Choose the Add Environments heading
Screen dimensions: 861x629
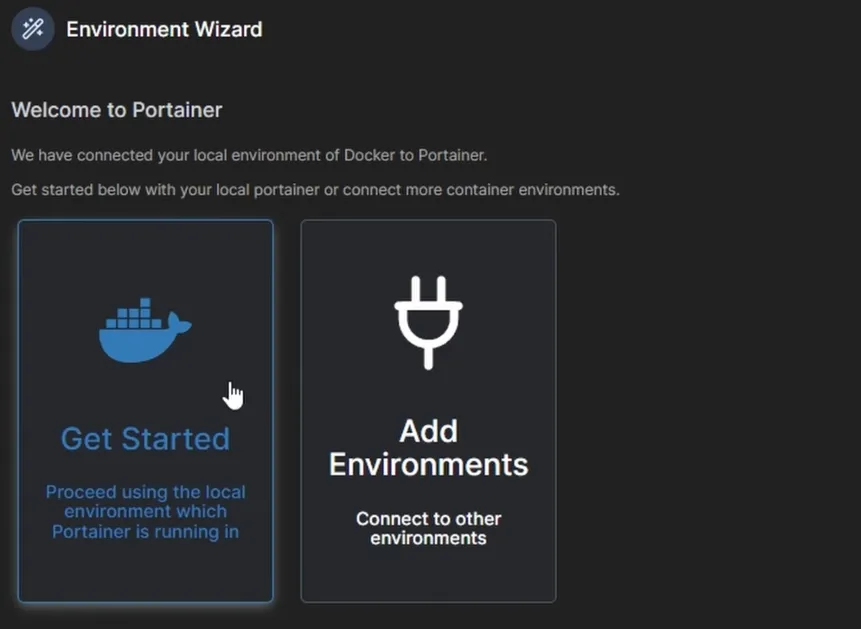(428, 448)
